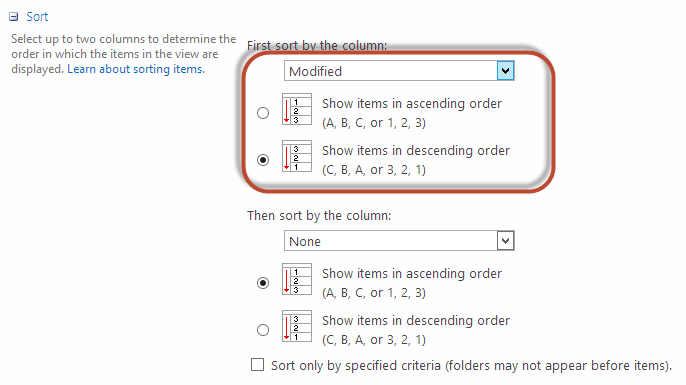Image resolution: width=686 pixels, height=385 pixels.
Task: Enable Sort only by specified criteria checkbox
Action: tap(257, 364)
